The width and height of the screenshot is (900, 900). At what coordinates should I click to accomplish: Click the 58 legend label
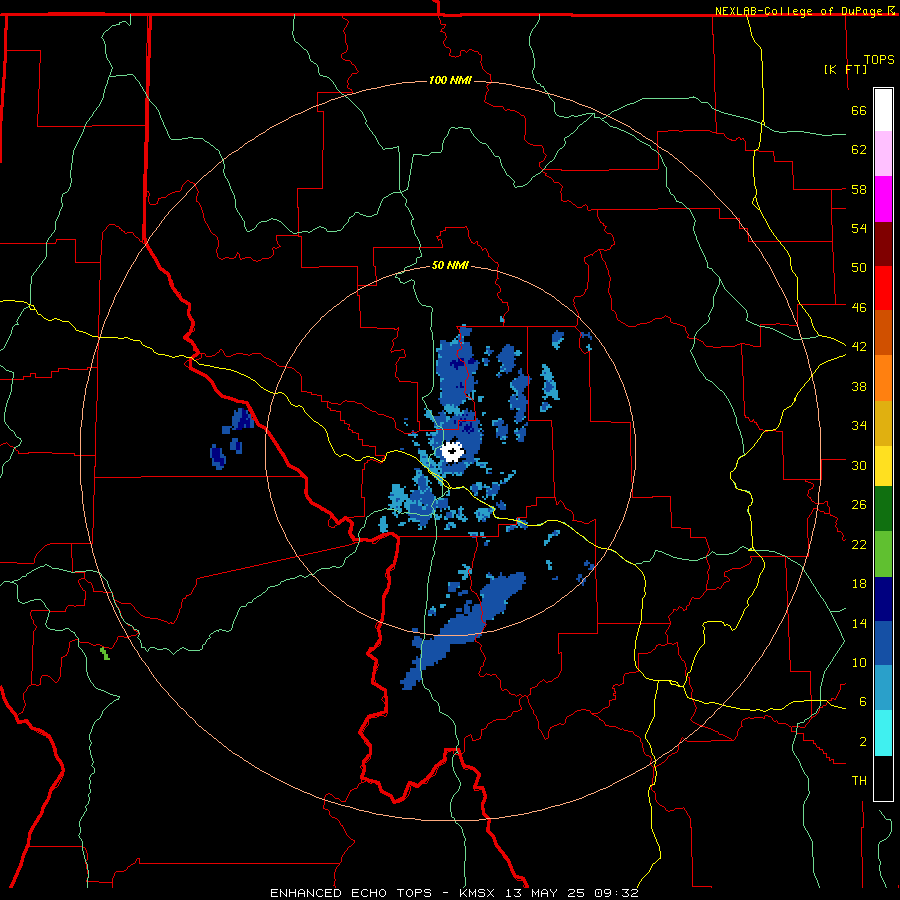point(859,189)
